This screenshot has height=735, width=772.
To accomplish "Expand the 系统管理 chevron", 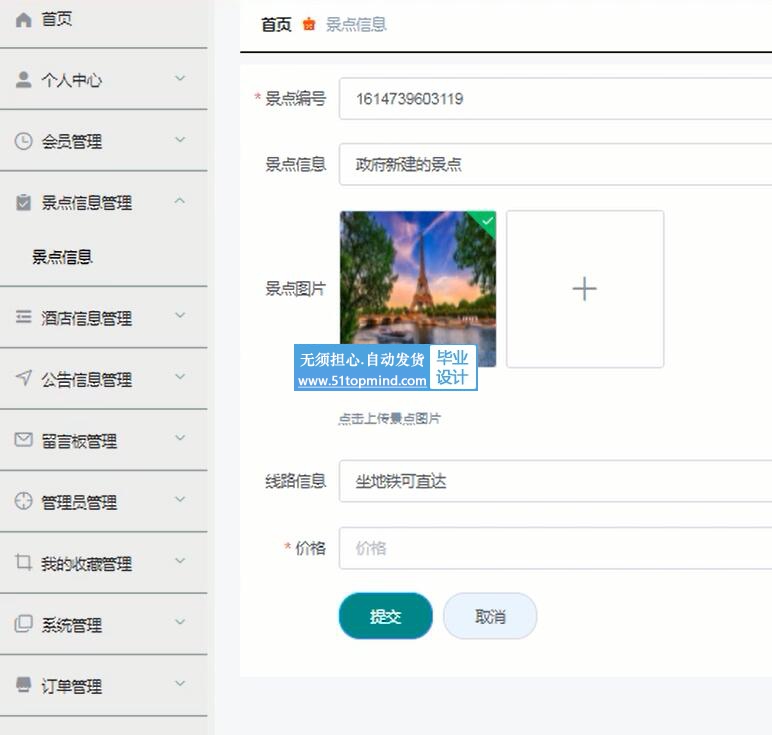I will [x=180, y=622].
